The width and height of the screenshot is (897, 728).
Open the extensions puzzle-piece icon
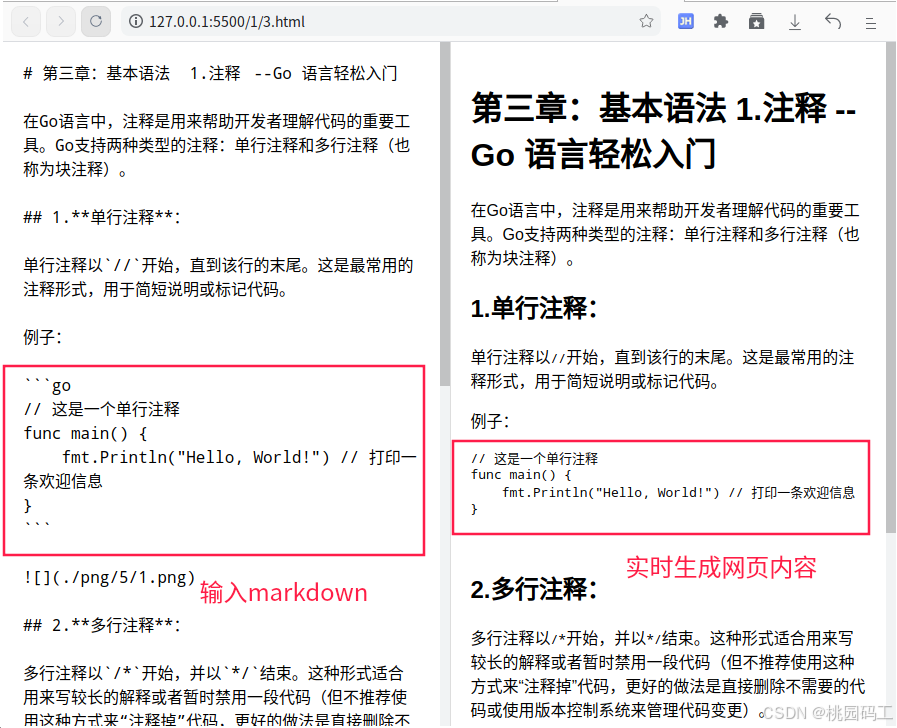point(721,22)
